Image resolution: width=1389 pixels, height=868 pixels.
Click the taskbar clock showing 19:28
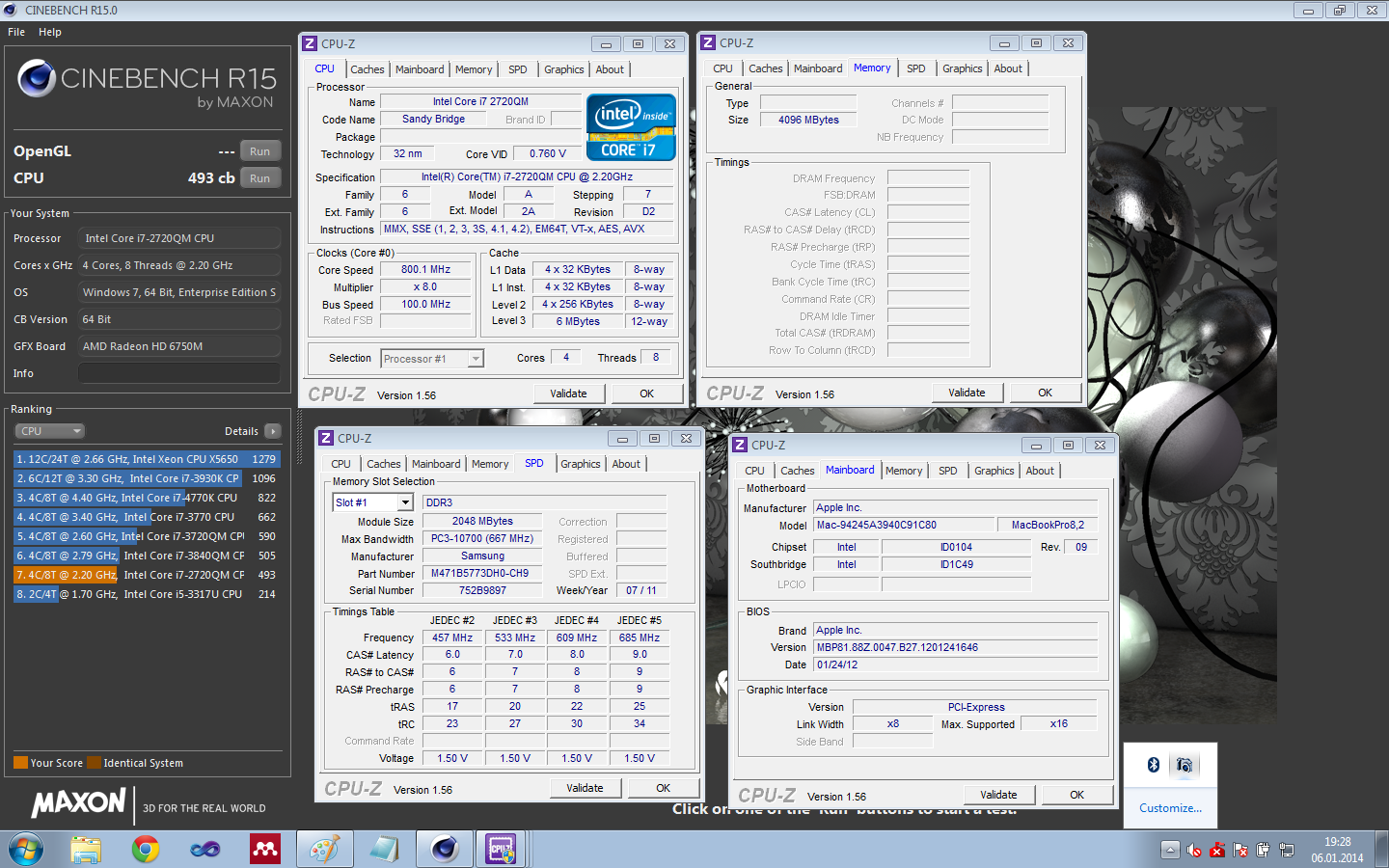click(x=1337, y=850)
